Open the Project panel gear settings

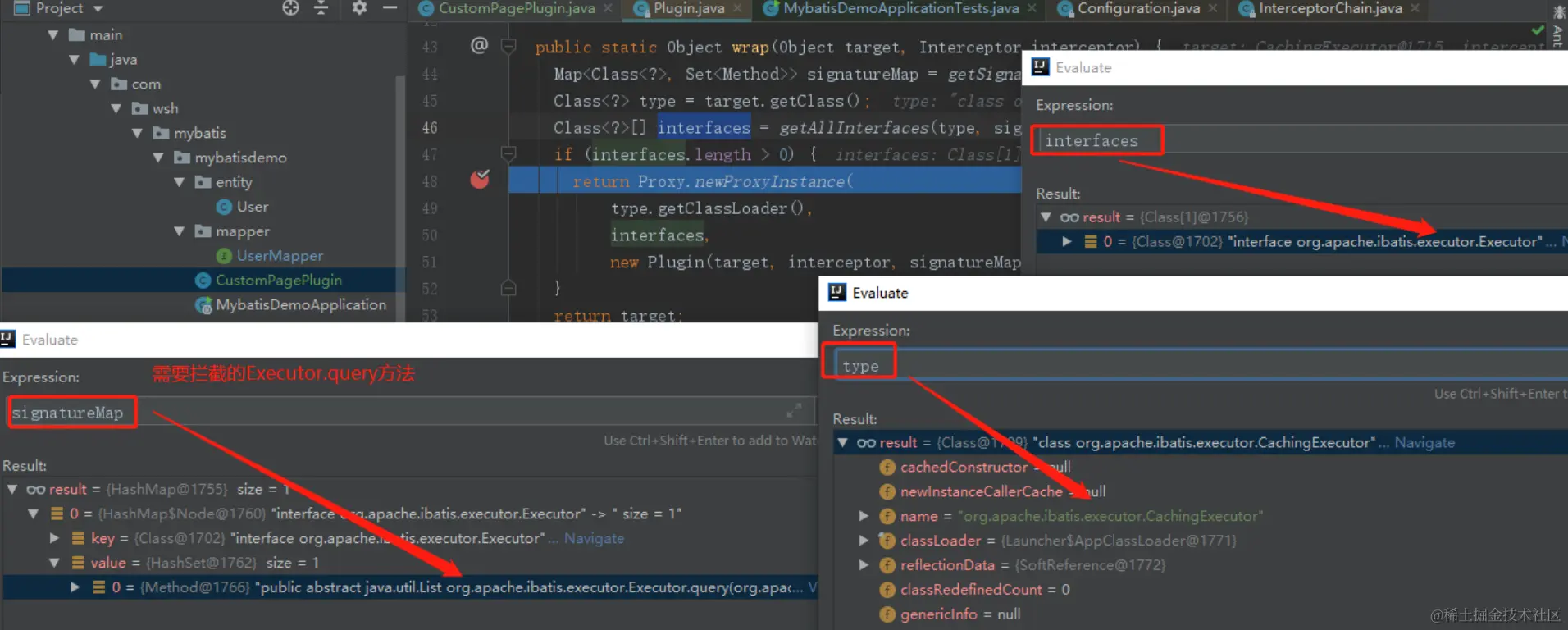coord(359,8)
